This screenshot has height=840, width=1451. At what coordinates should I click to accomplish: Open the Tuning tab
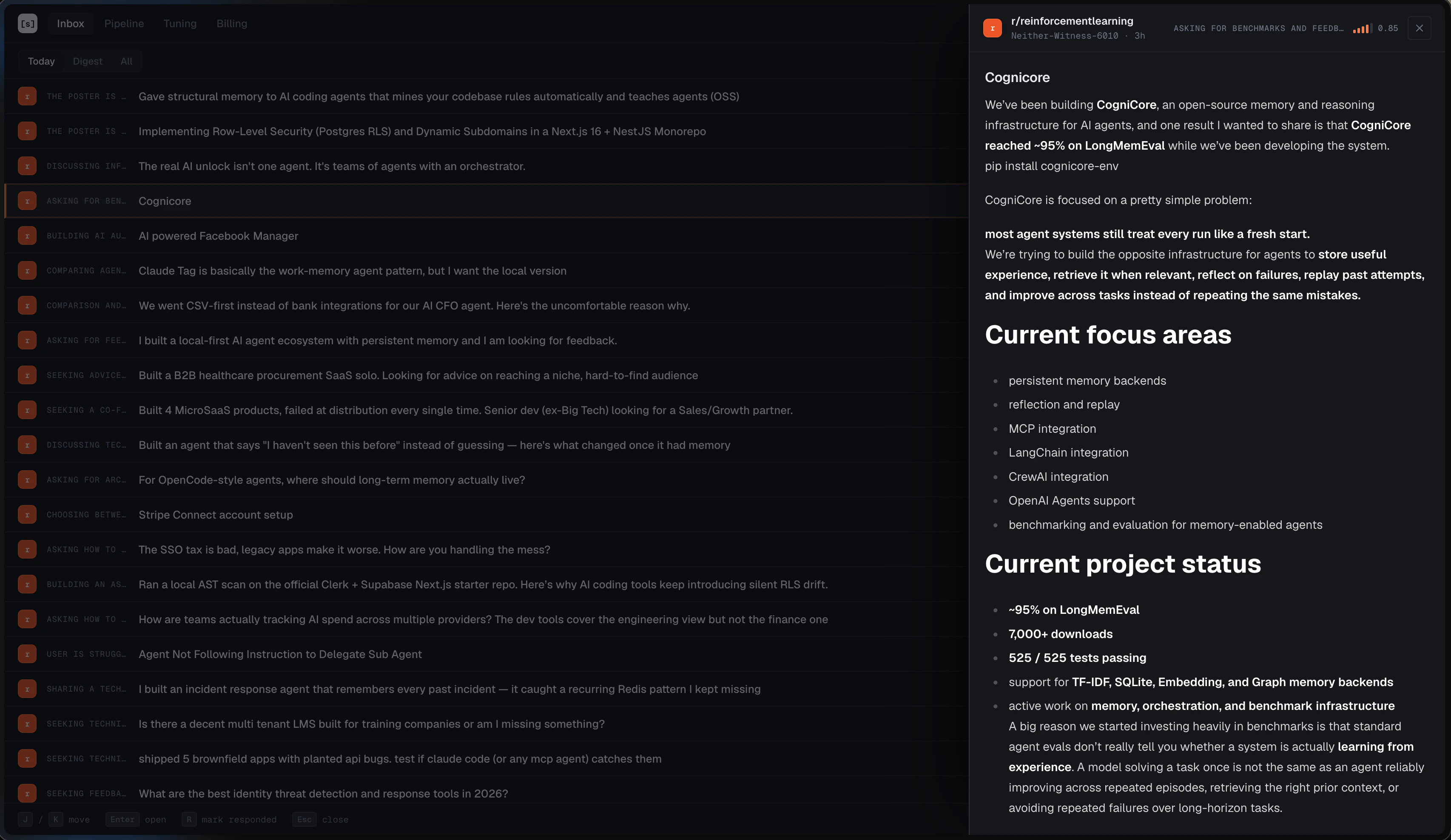coord(179,24)
